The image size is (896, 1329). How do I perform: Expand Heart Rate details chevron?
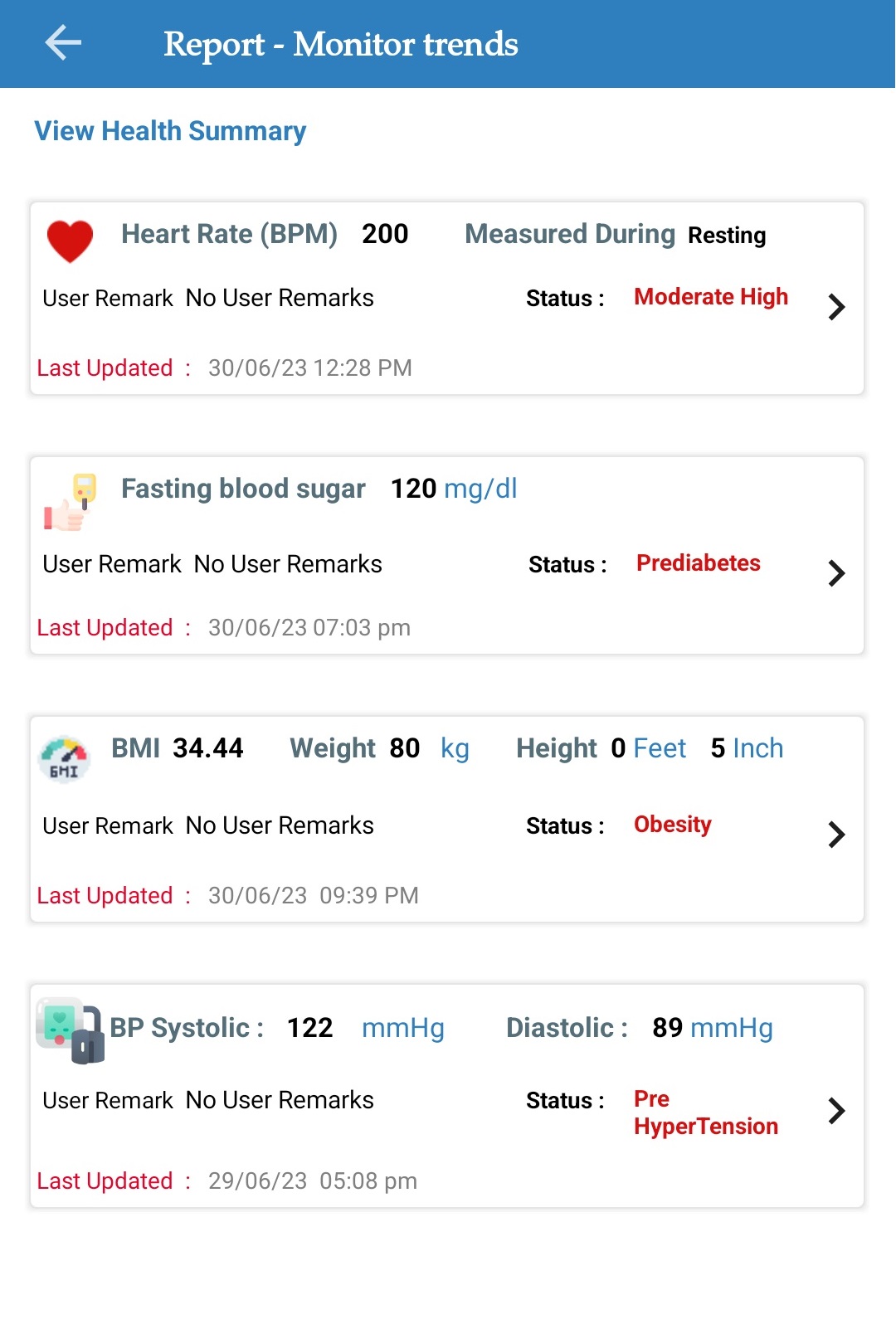point(836,307)
